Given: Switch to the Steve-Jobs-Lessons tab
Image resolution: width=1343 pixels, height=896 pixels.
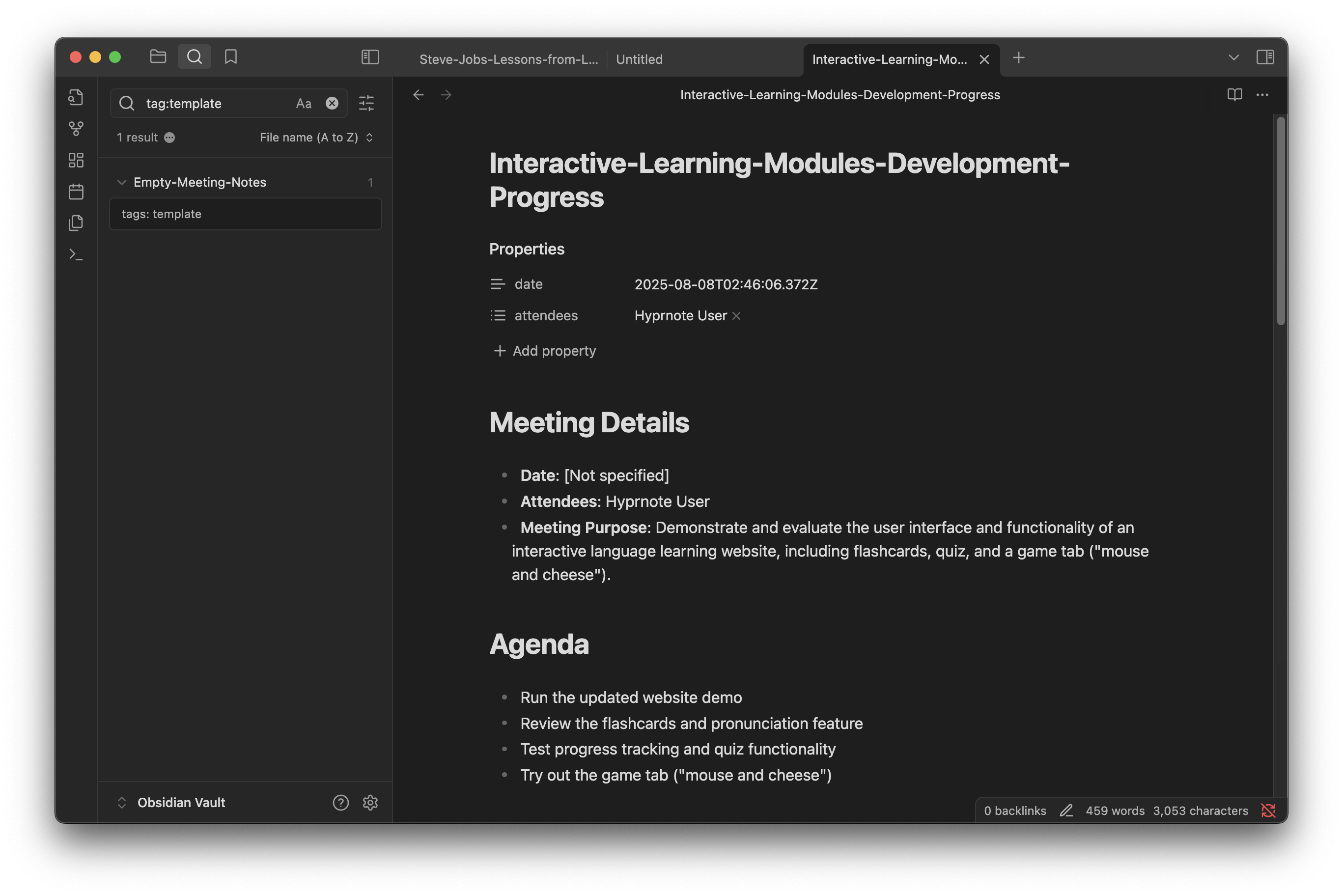Looking at the screenshot, I should pyautogui.click(x=508, y=59).
